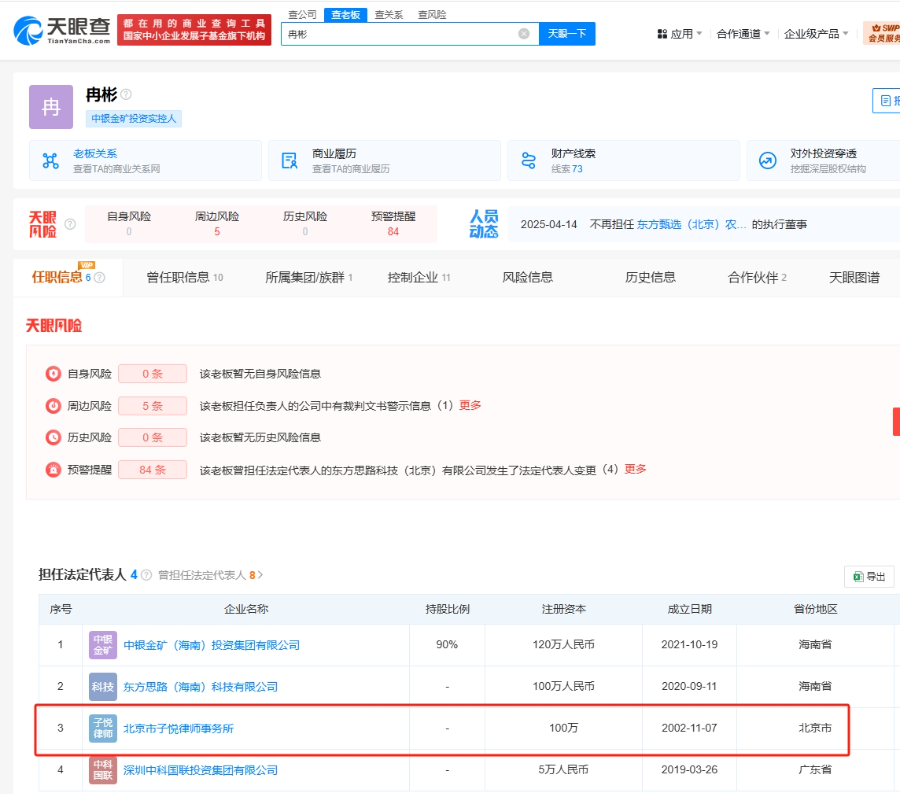Click the 自身风险 0 summary counter

[x=129, y=224]
